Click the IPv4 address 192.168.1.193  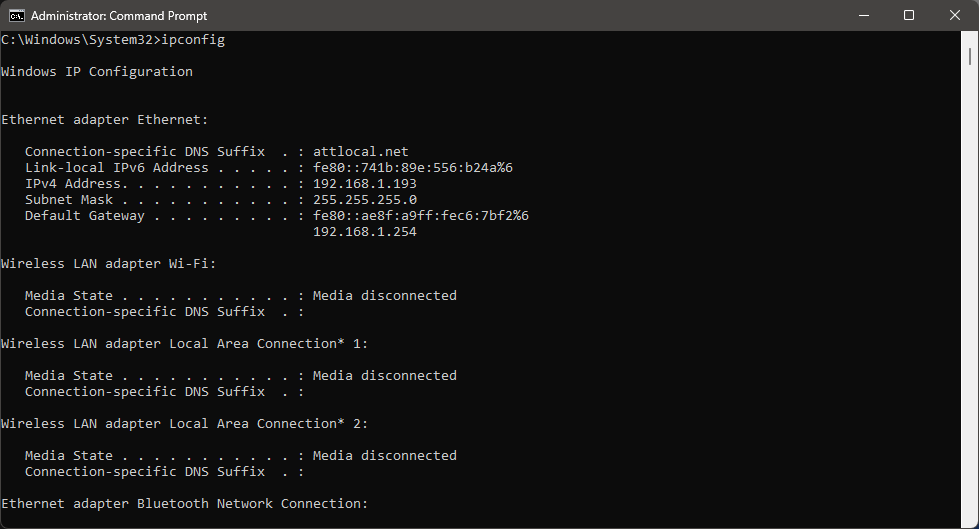point(364,184)
